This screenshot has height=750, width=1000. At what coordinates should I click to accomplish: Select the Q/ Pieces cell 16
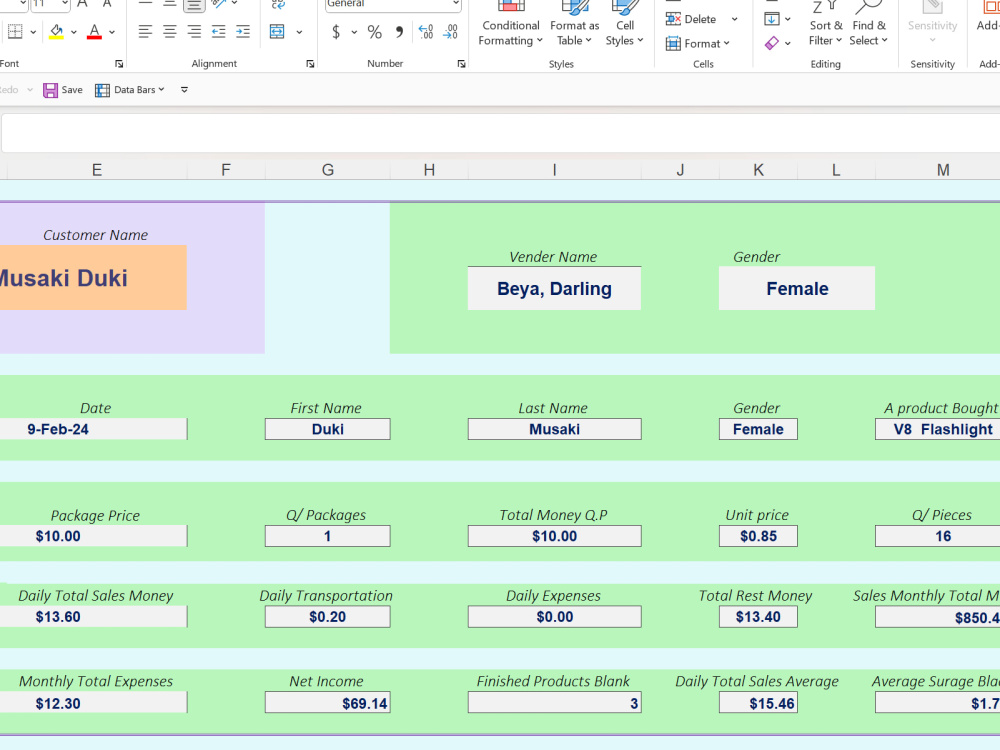click(938, 536)
